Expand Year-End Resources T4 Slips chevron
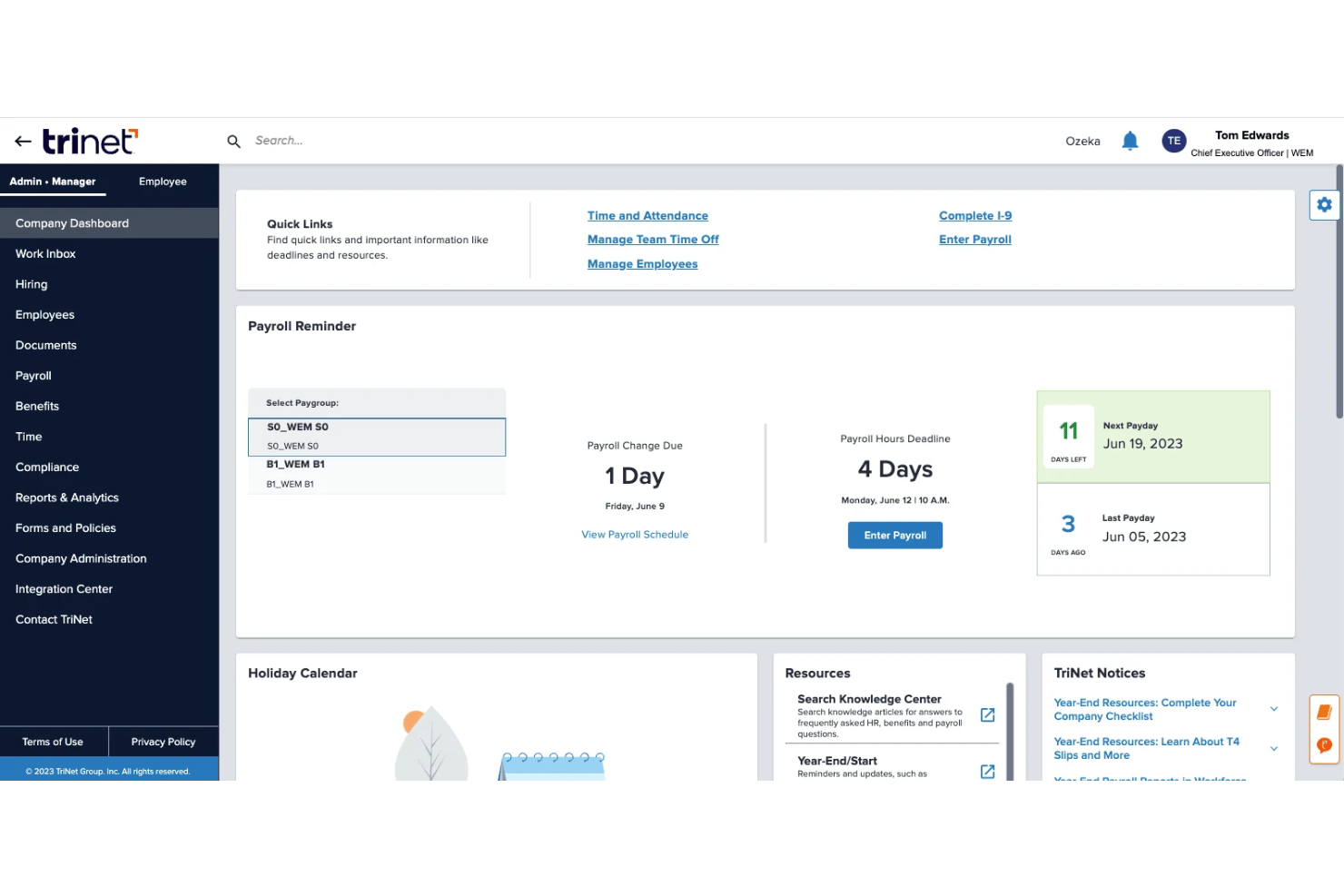 point(1274,749)
